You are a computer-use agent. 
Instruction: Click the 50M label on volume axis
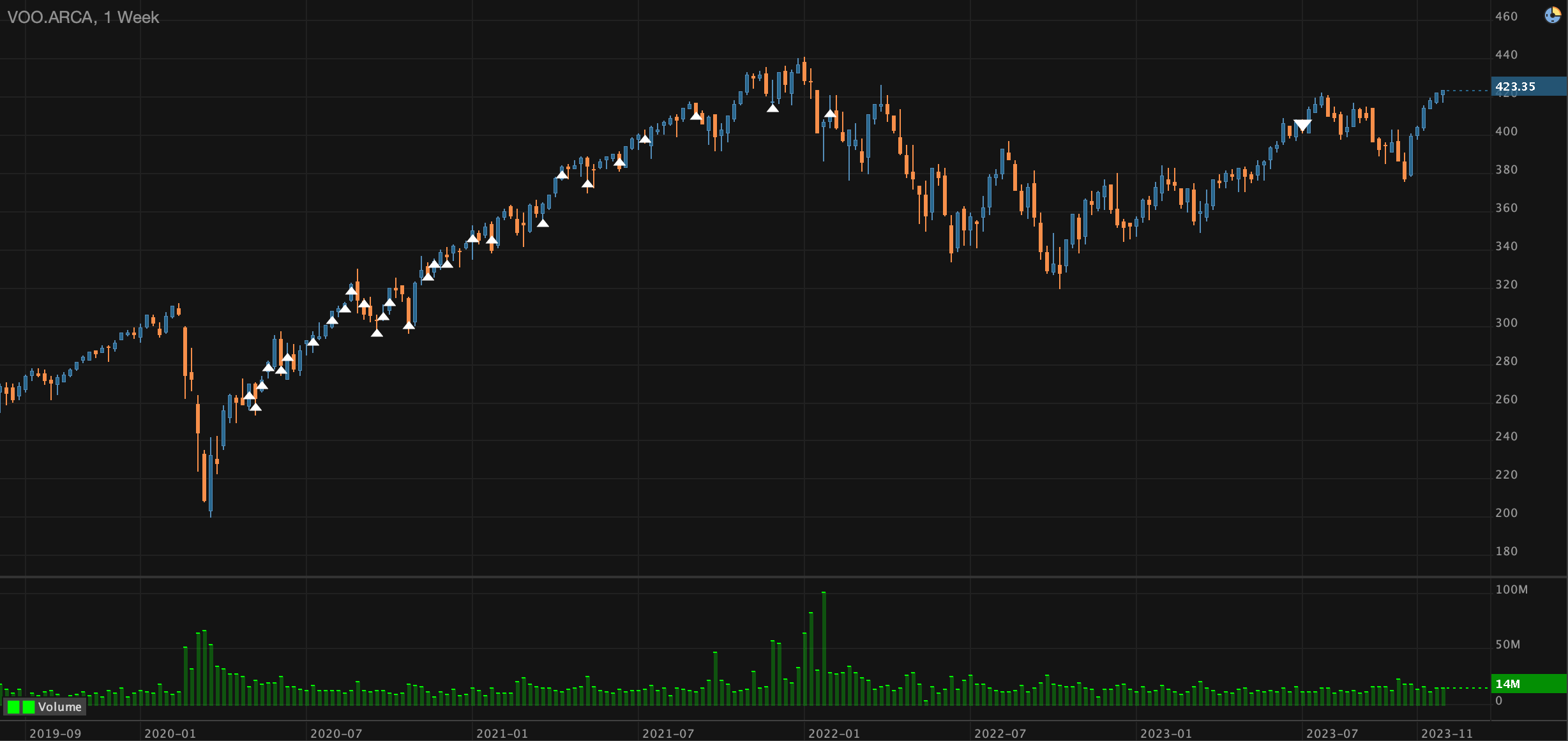coord(1507,644)
